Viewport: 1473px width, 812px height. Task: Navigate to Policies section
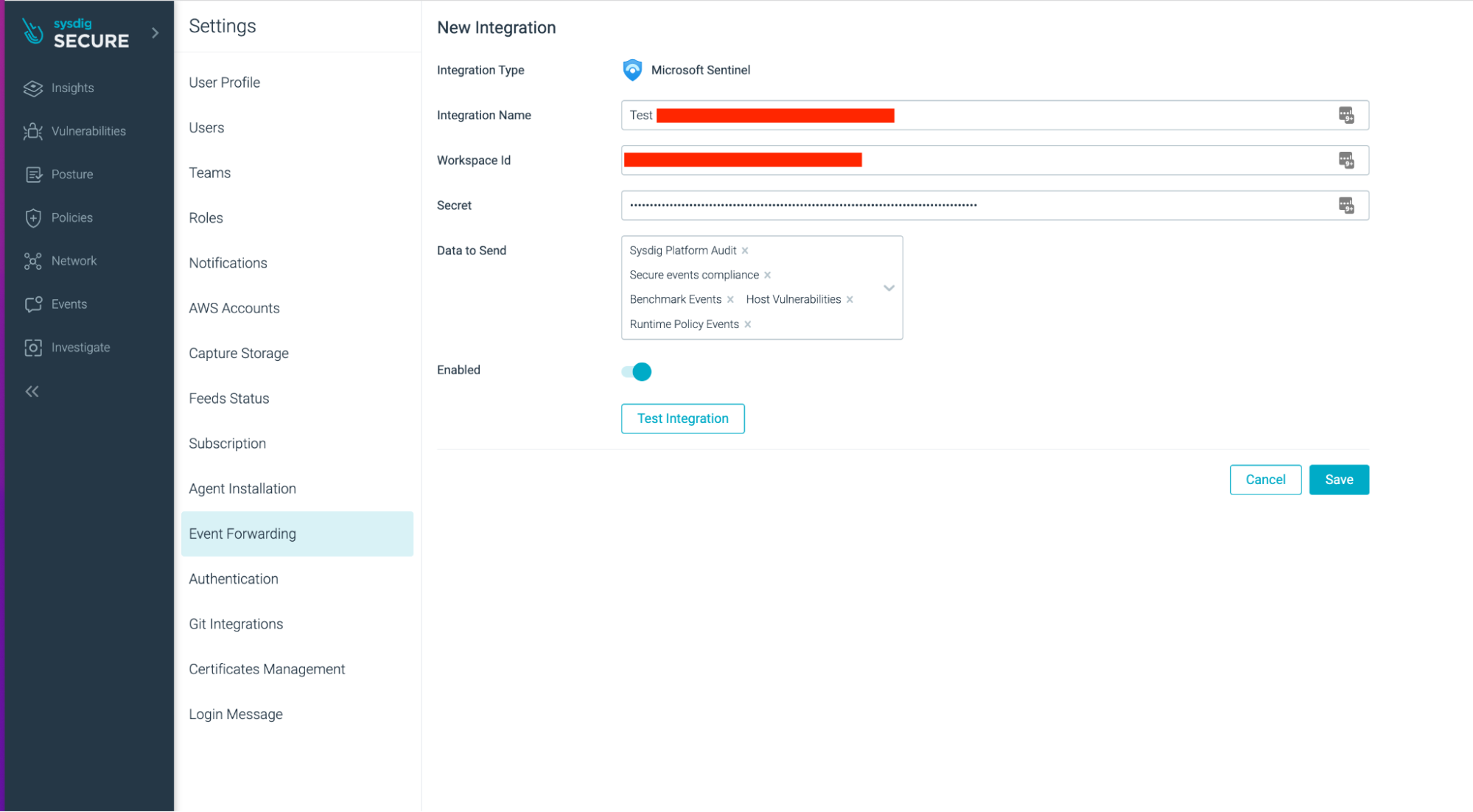[71, 217]
